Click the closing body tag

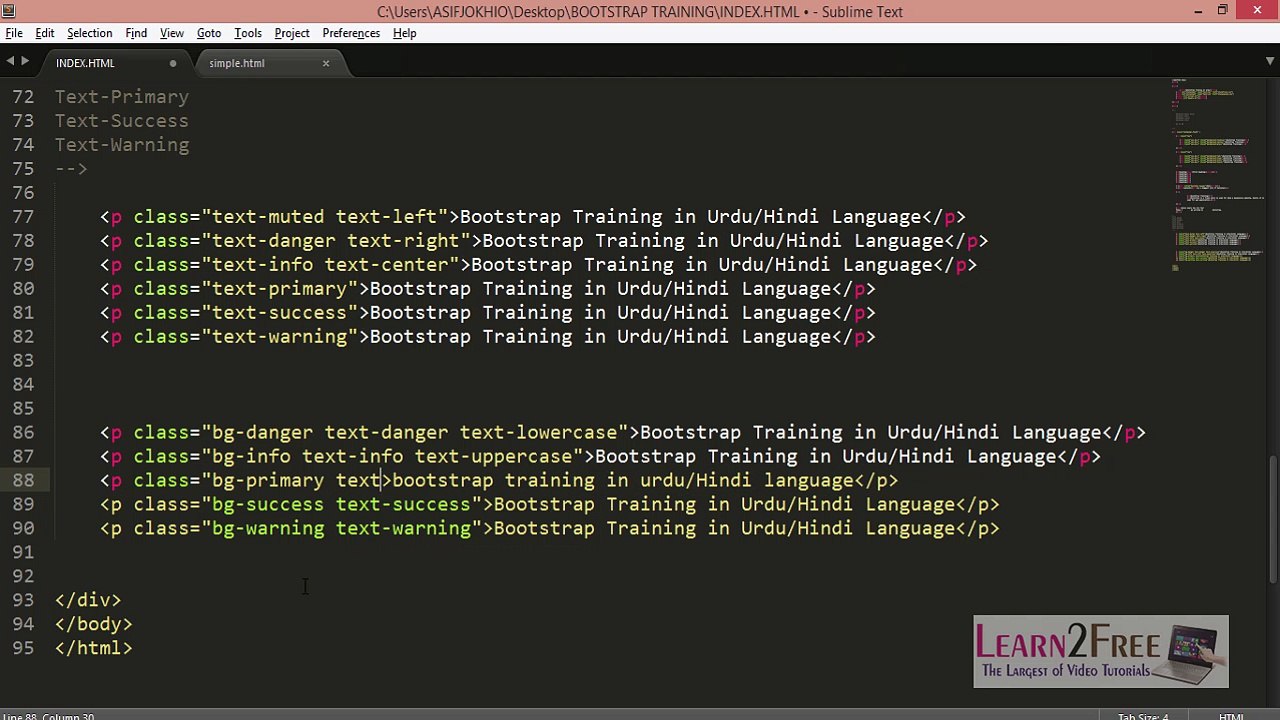pyautogui.click(x=94, y=624)
